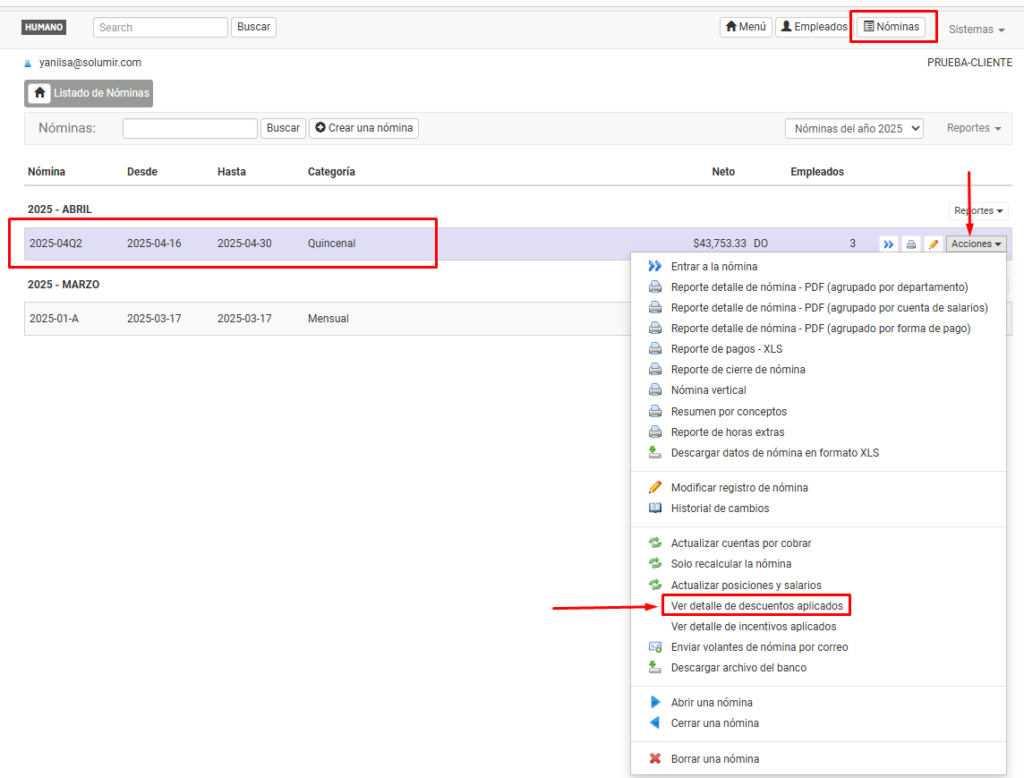Open the Empleados section button
1024x778 pixels.
coord(813,27)
